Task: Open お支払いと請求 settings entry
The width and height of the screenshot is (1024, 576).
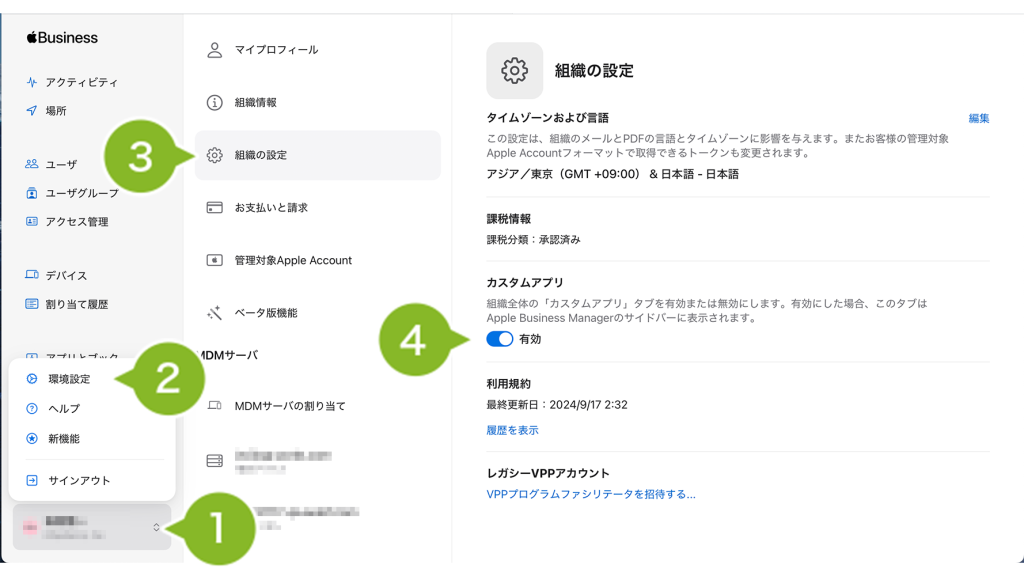Action: (x=317, y=208)
